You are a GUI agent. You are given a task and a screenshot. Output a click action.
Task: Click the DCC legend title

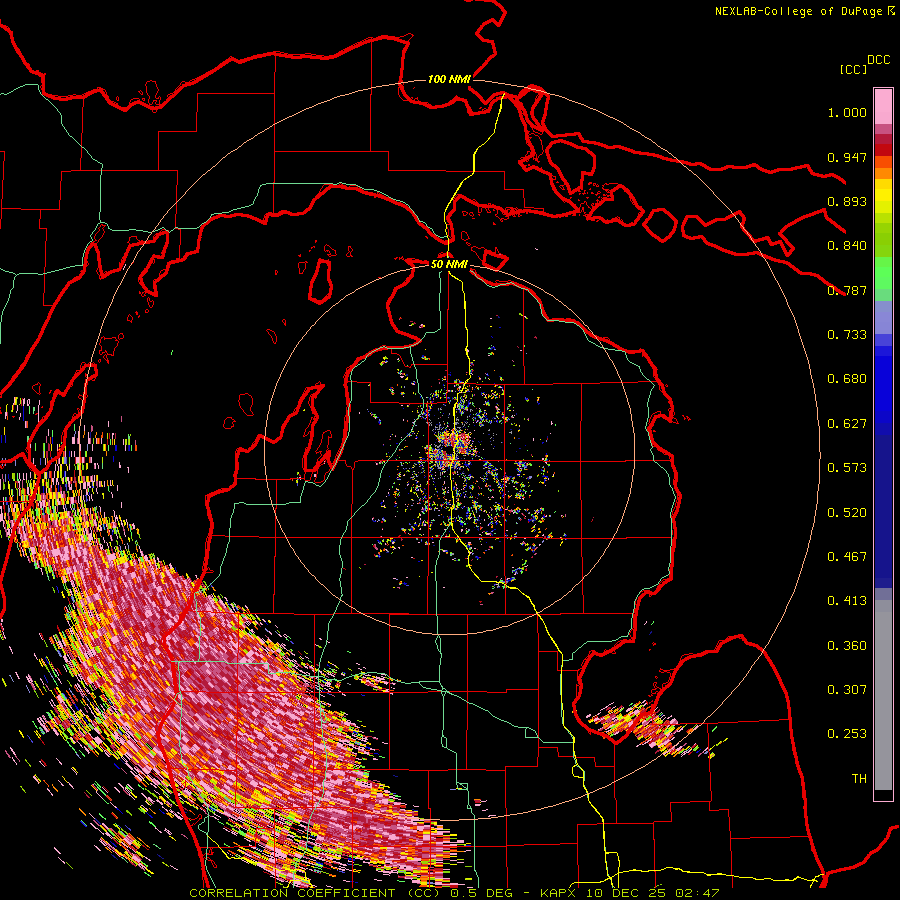coord(878,60)
